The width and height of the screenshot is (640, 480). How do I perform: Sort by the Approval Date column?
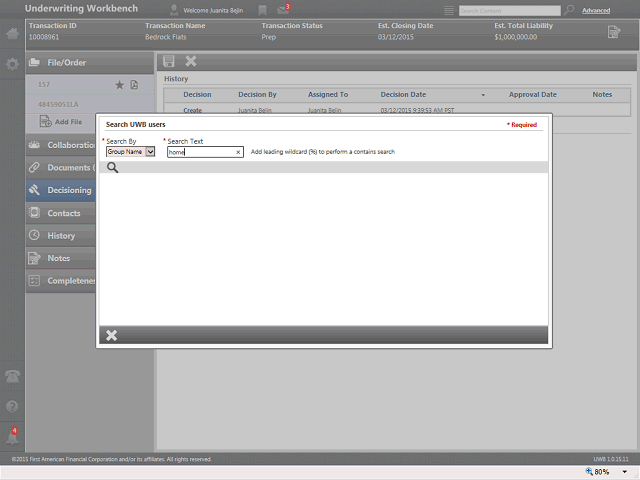coord(533,95)
